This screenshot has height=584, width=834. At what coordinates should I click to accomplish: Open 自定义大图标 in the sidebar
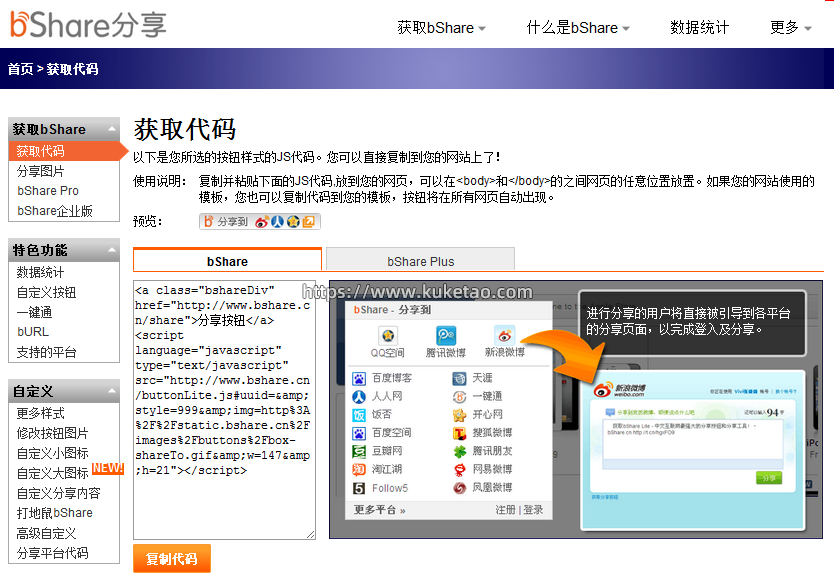[x=52, y=473]
